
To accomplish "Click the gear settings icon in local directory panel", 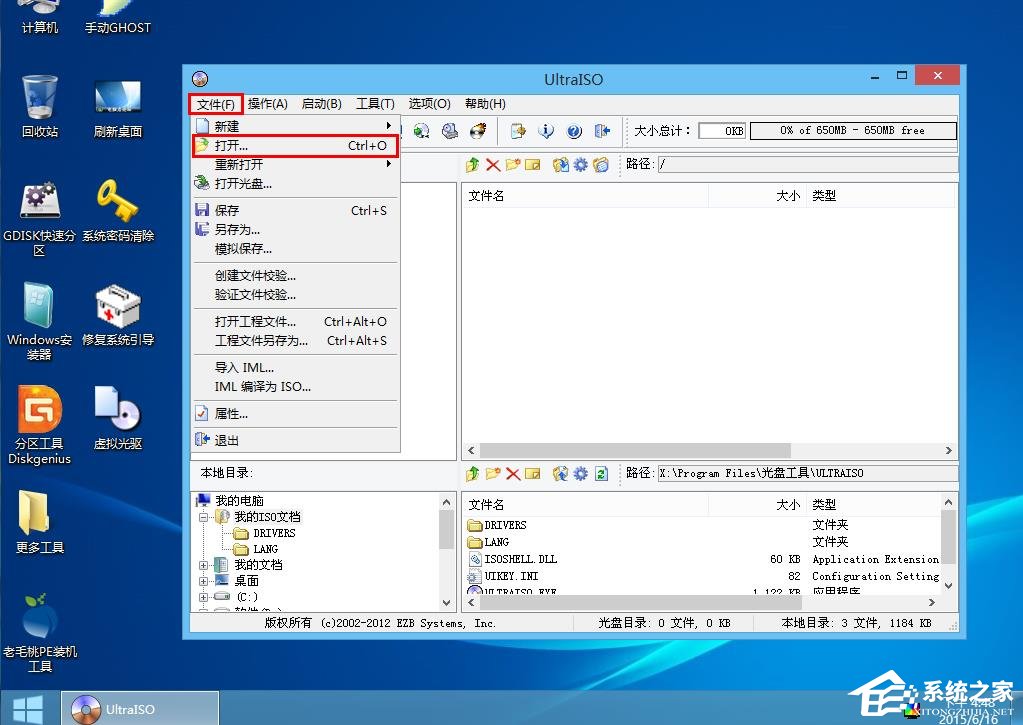I will point(580,473).
